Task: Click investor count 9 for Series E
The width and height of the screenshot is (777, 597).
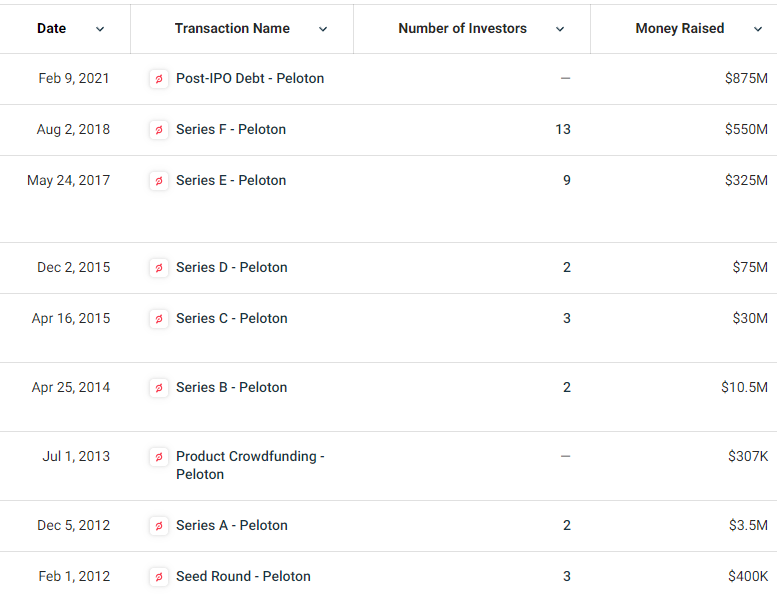Action: [x=567, y=180]
